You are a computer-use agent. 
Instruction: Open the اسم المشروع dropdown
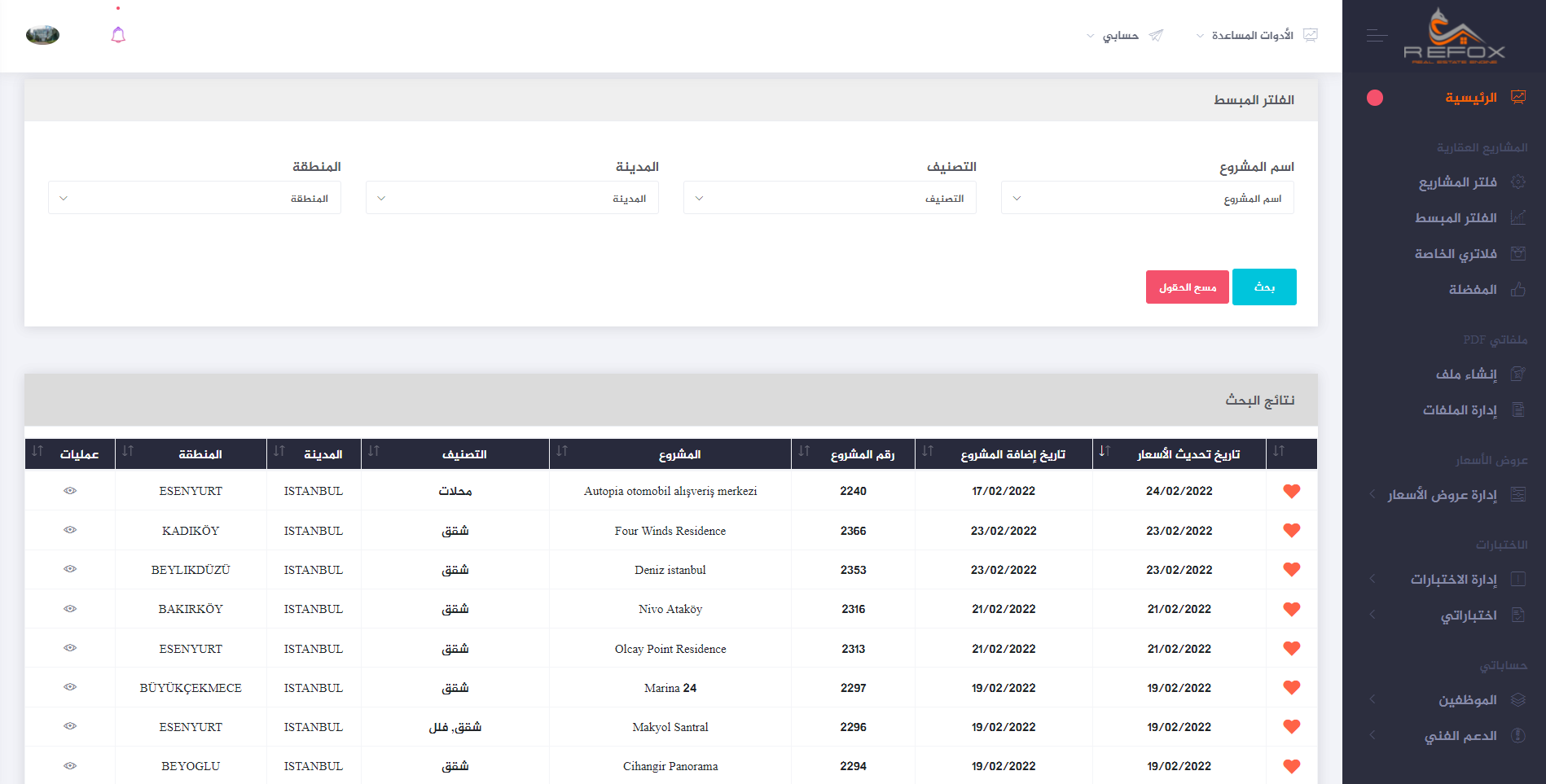pyautogui.click(x=1147, y=198)
